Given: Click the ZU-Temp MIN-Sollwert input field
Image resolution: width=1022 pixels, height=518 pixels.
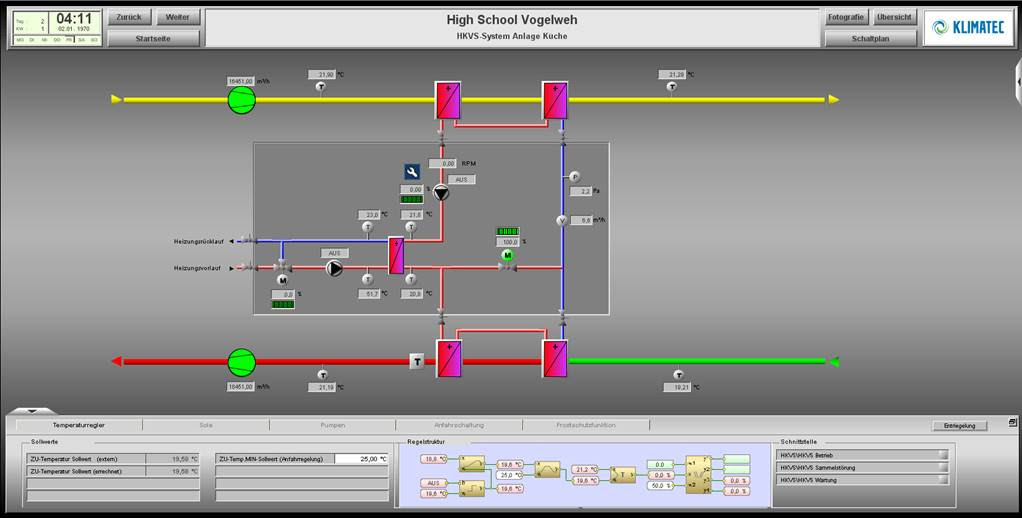Looking at the screenshot, I should click(361, 459).
